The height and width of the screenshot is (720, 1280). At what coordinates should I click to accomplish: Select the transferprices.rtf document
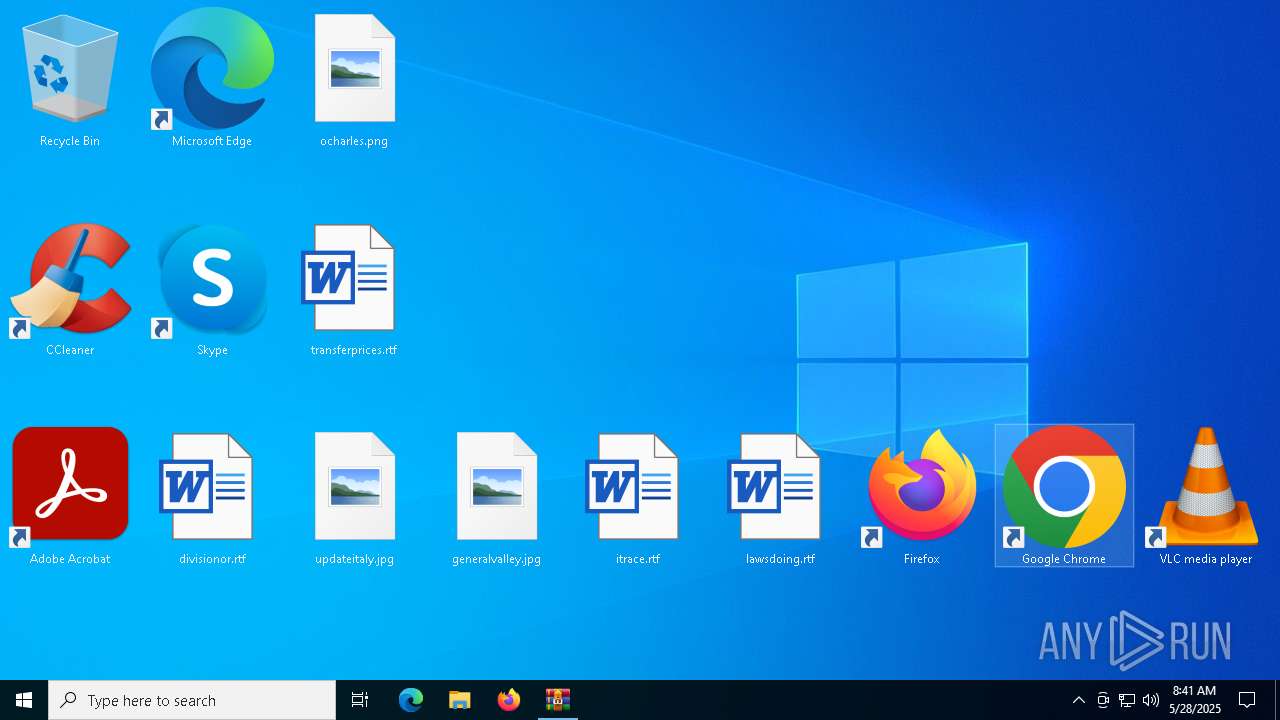(x=354, y=290)
